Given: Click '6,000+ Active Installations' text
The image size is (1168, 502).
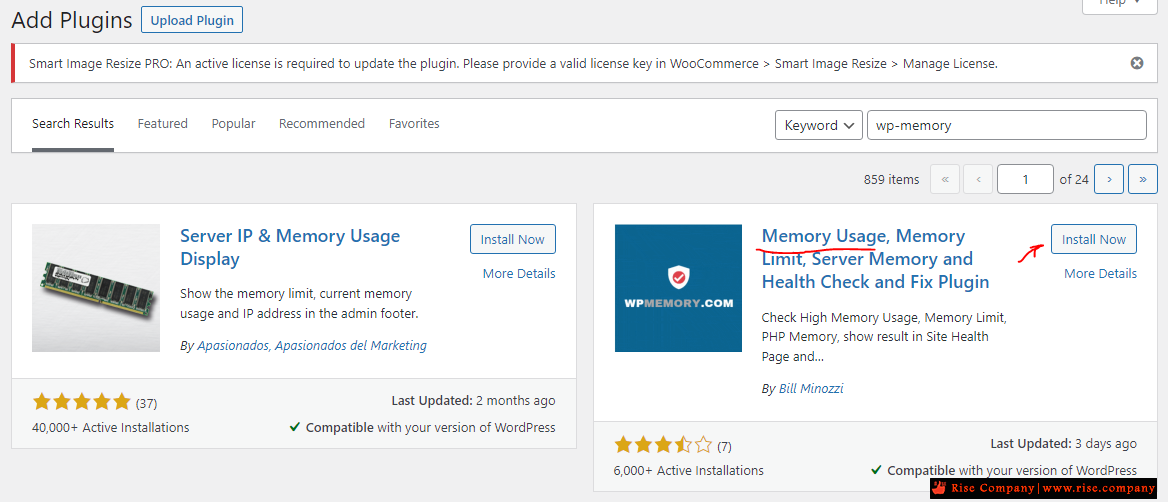Looking at the screenshot, I should [689, 471].
